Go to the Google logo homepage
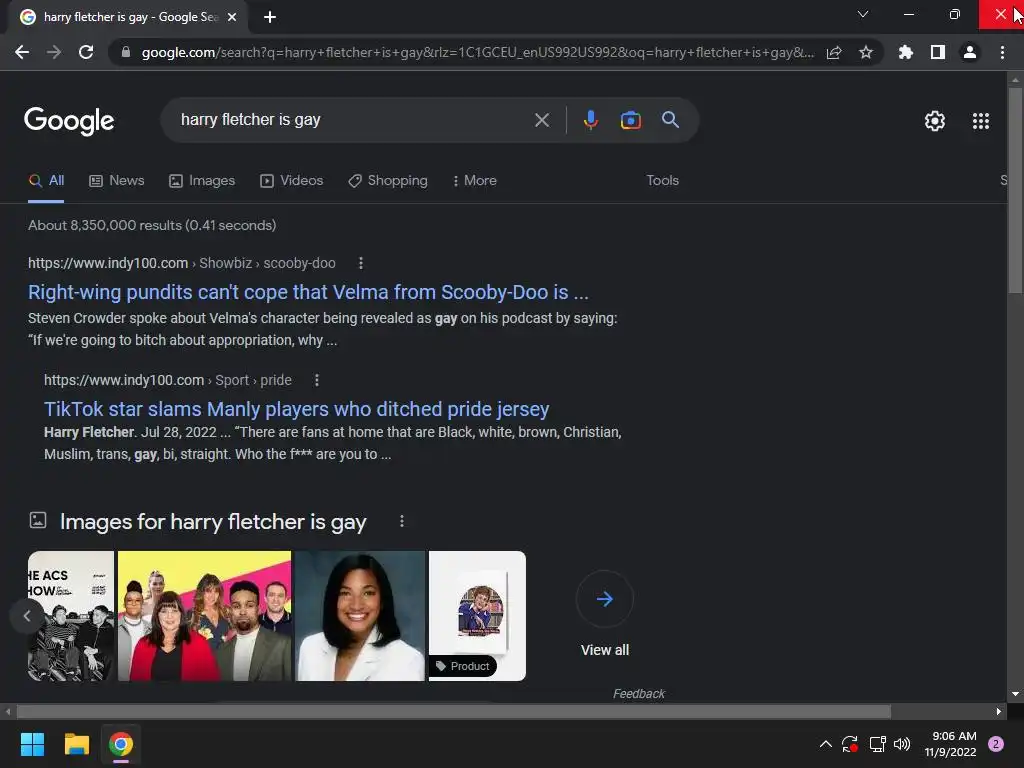This screenshot has height=768, width=1024. tap(69, 121)
